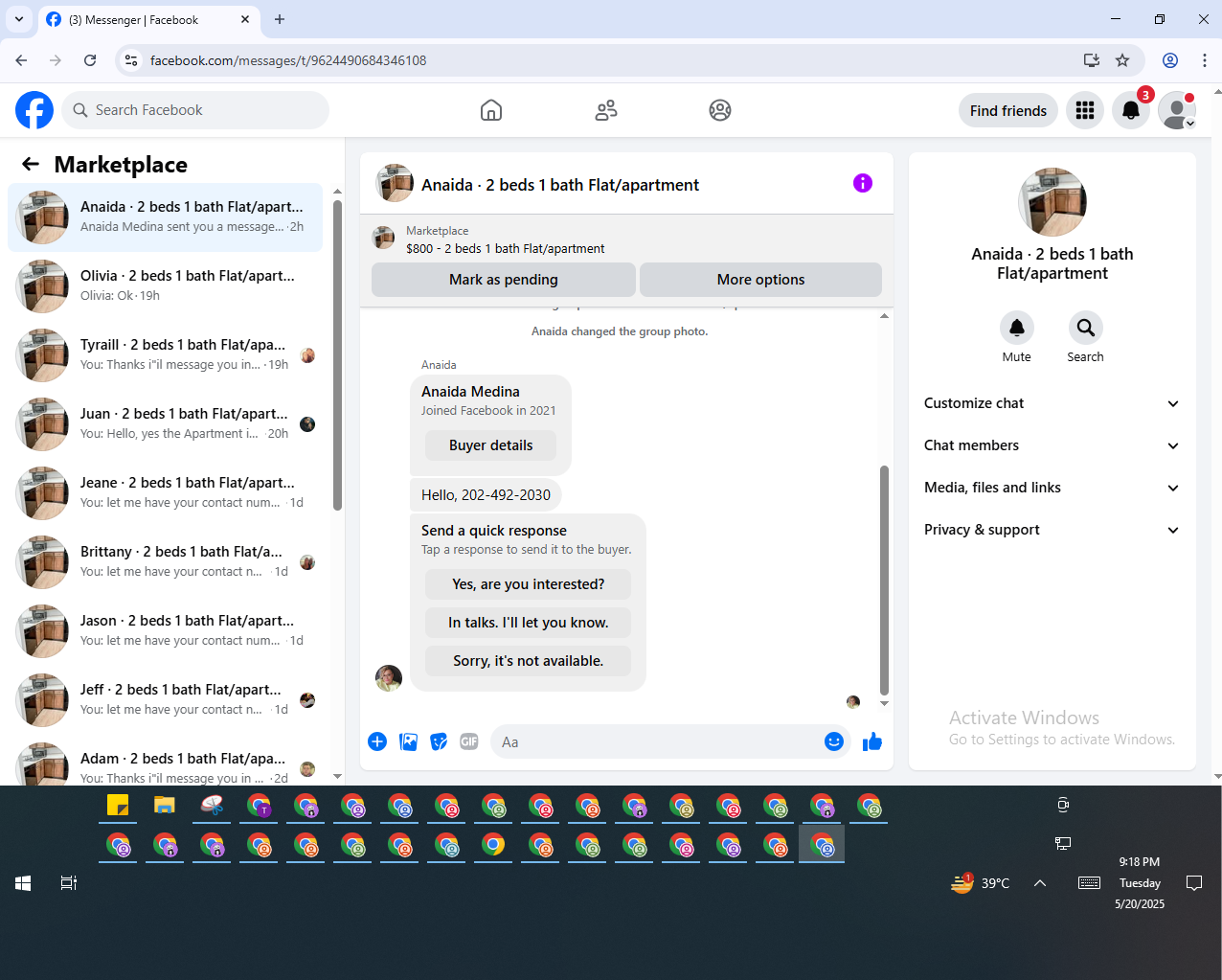
Task: Open the notifications bell
Action: 1131,111
